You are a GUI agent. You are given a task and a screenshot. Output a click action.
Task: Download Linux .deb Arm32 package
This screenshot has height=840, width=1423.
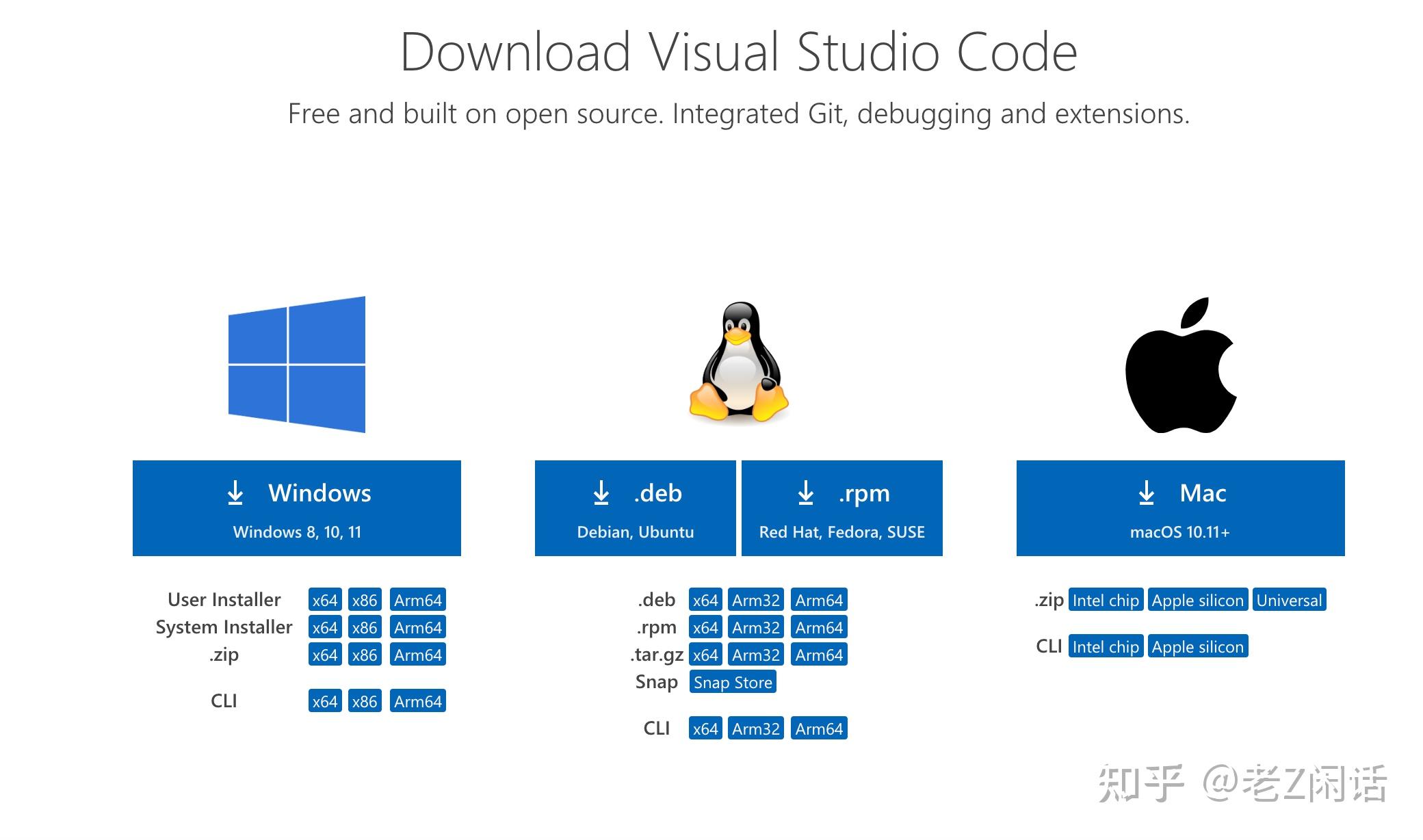pyautogui.click(x=756, y=600)
